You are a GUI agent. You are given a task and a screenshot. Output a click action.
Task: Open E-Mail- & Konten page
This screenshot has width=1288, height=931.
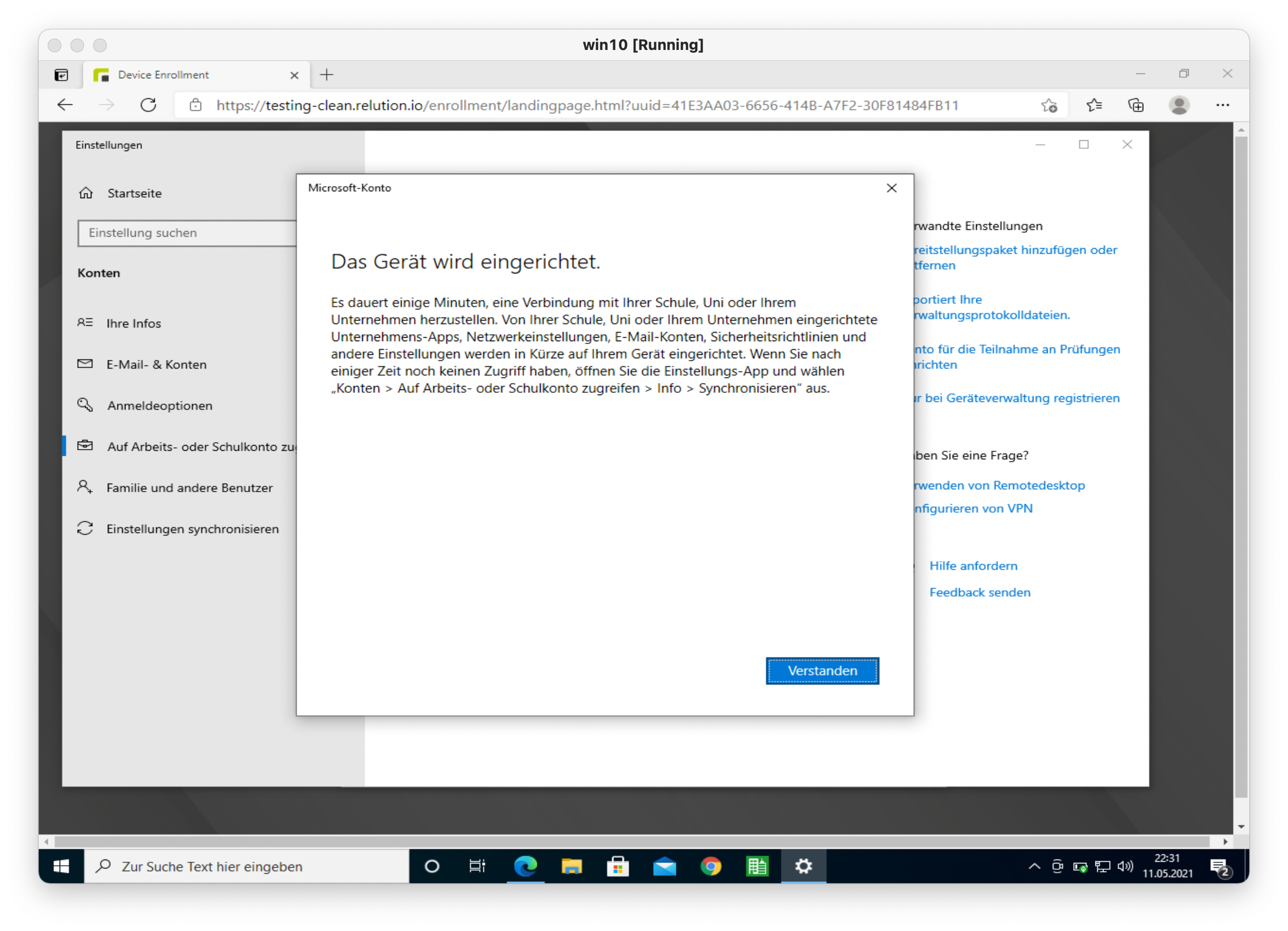point(156,364)
